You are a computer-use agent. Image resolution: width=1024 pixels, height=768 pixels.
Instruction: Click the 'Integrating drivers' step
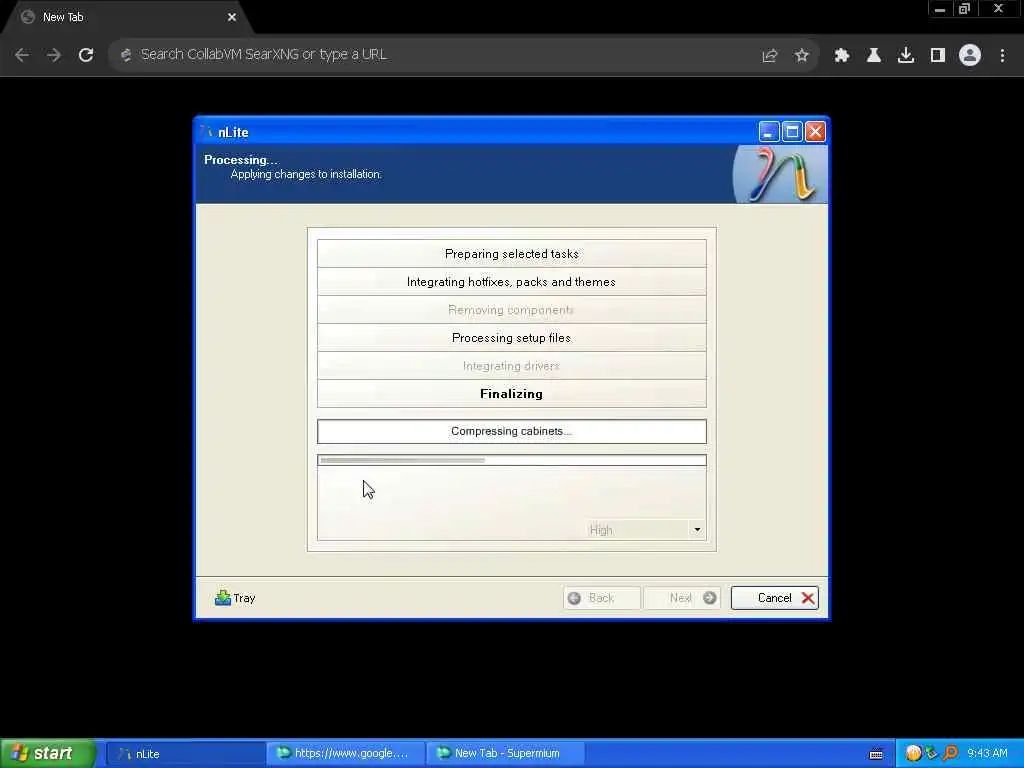(511, 366)
